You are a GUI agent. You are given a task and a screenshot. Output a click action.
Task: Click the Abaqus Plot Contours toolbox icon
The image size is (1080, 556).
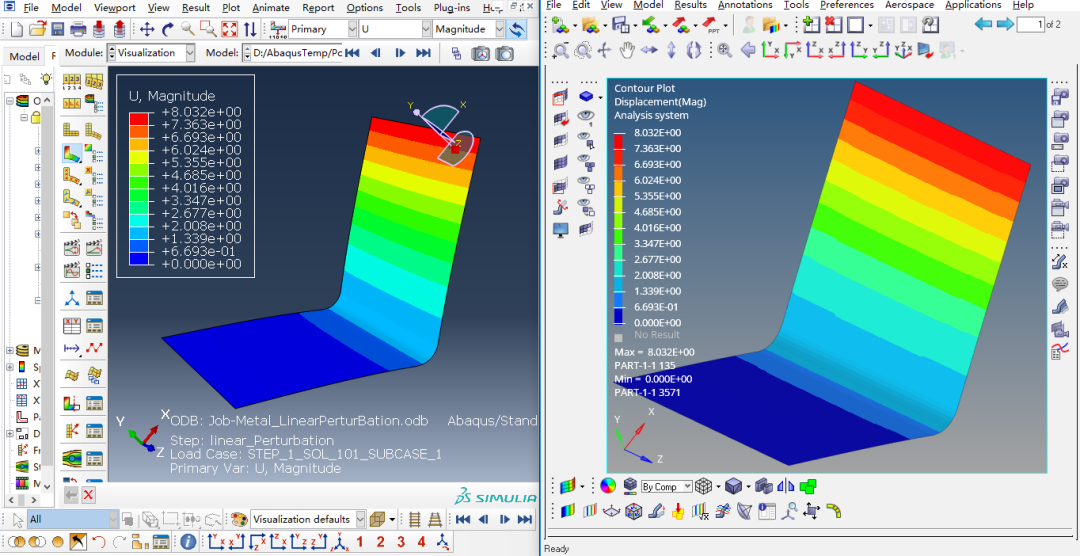pyautogui.click(x=71, y=153)
